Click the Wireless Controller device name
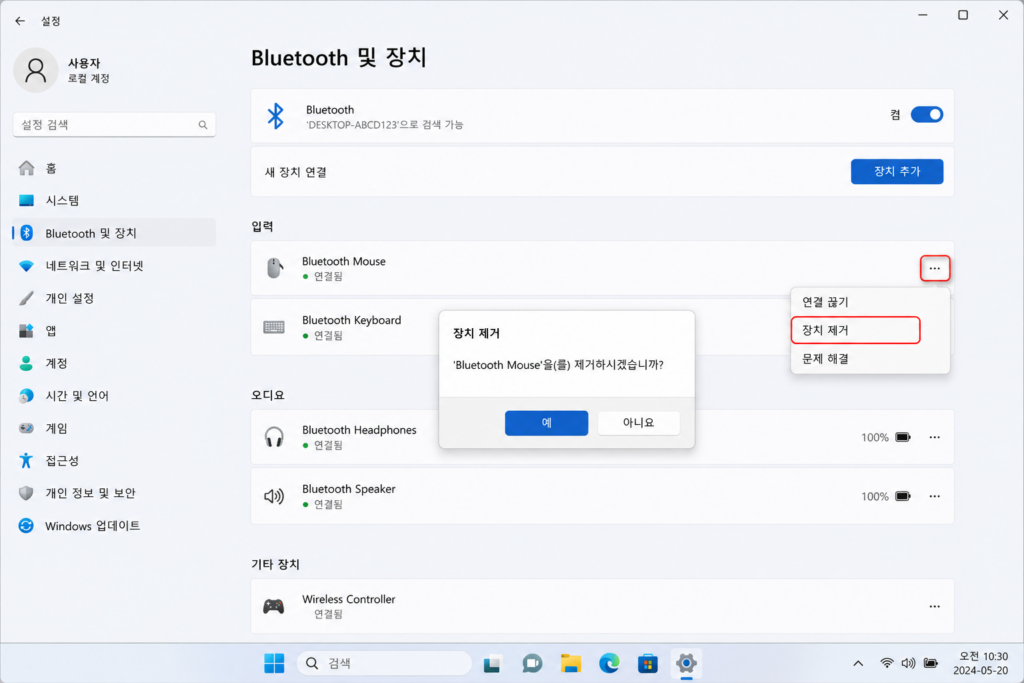Viewport: 1024px width, 683px height. pos(349,599)
